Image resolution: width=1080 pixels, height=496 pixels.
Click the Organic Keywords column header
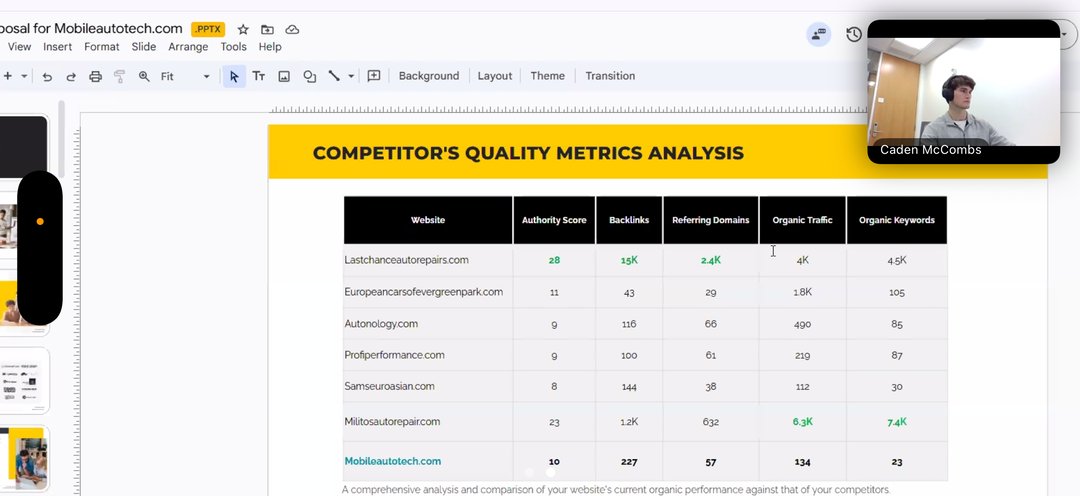pyautogui.click(x=897, y=220)
